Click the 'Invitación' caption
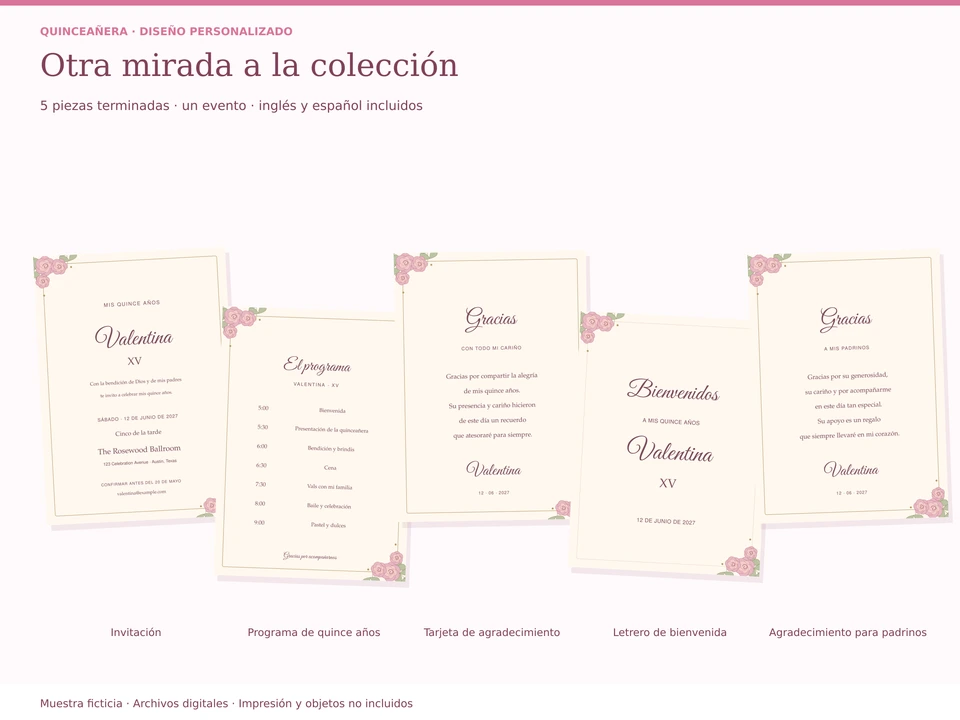The height and width of the screenshot is (720, 960). 136,632
